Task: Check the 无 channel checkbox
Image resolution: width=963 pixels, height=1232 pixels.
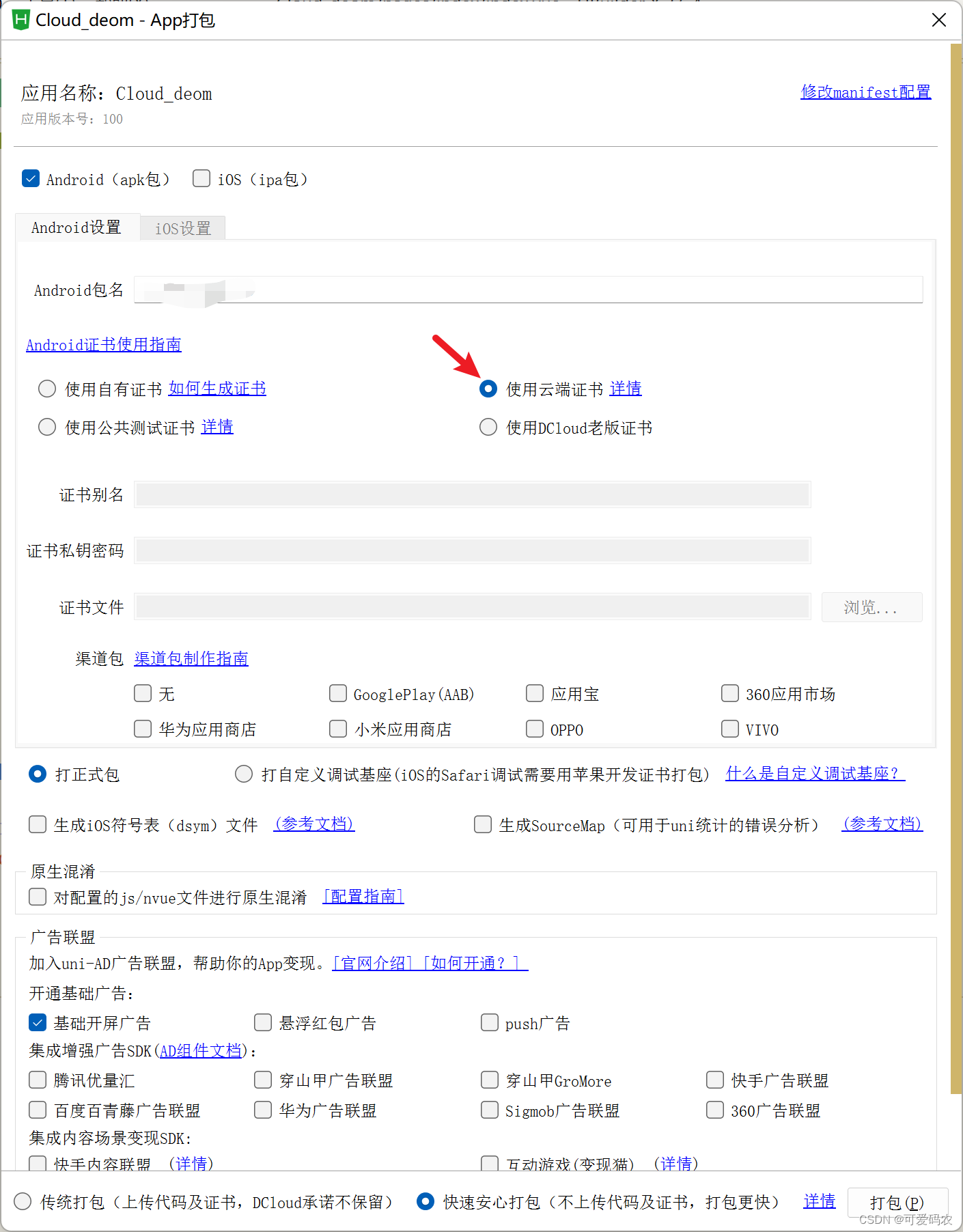Action: pos(143,693)
